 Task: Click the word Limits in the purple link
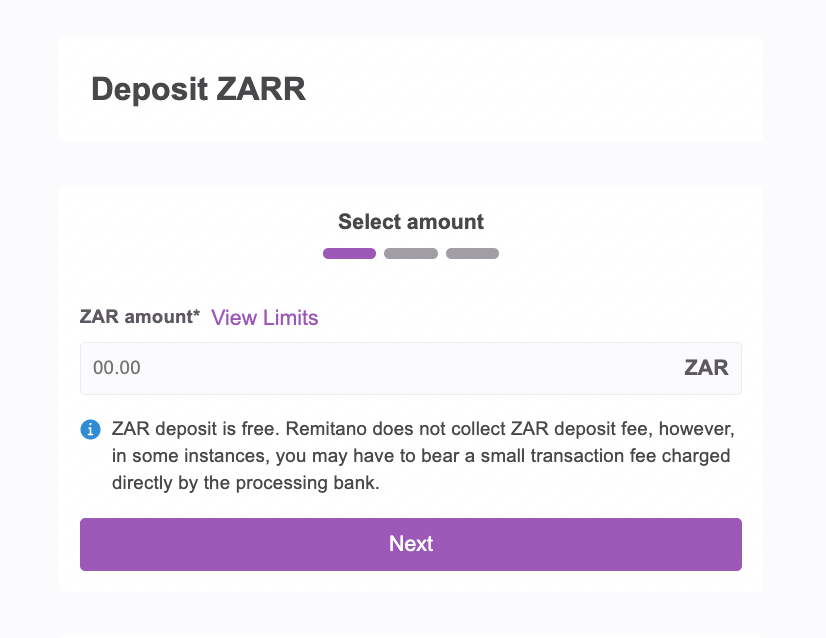[x=290, y=318]
